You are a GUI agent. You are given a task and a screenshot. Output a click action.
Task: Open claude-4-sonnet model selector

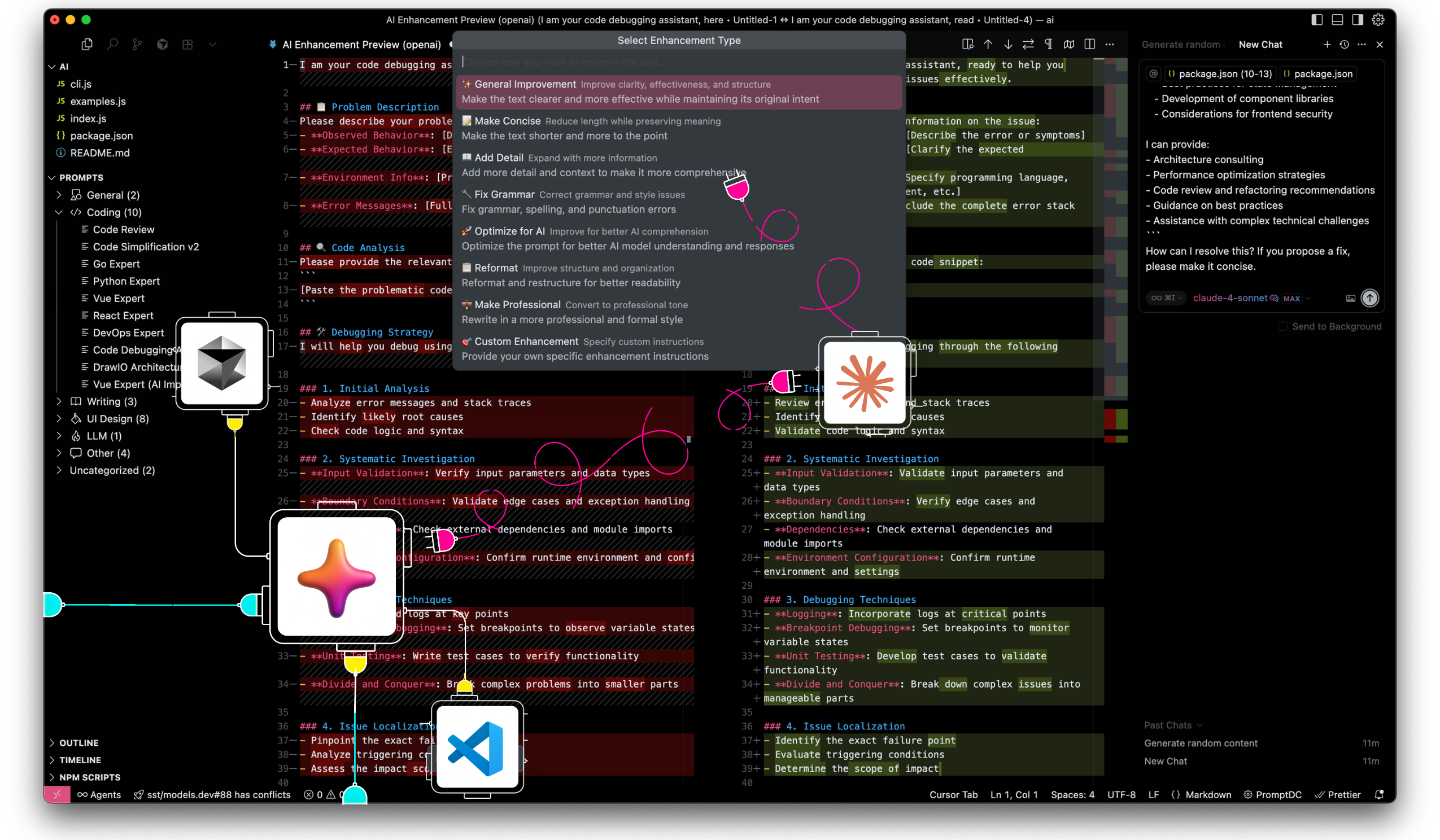coord(1250,297)
